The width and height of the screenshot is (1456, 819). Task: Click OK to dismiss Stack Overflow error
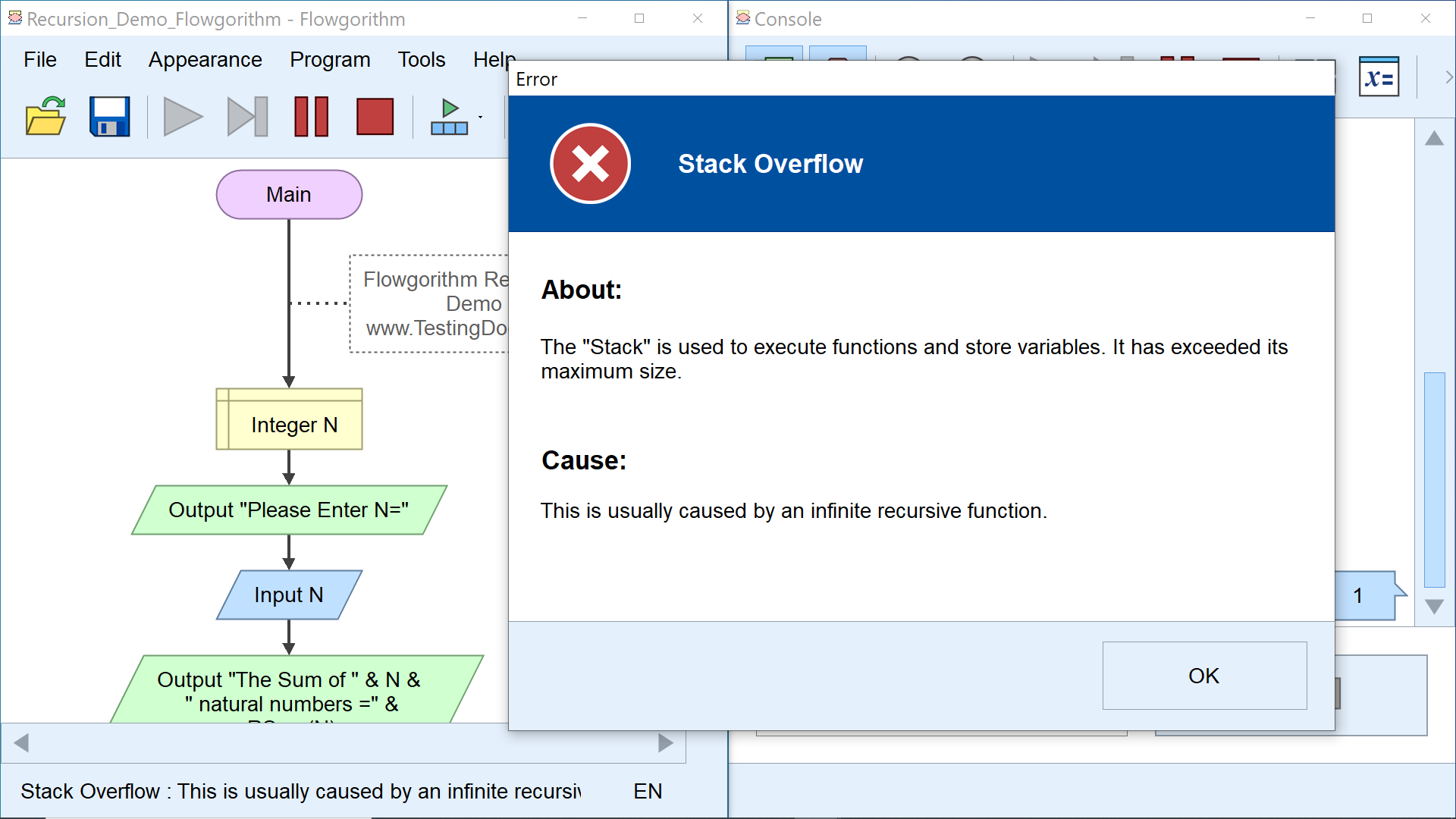(x=1203, y=676)
